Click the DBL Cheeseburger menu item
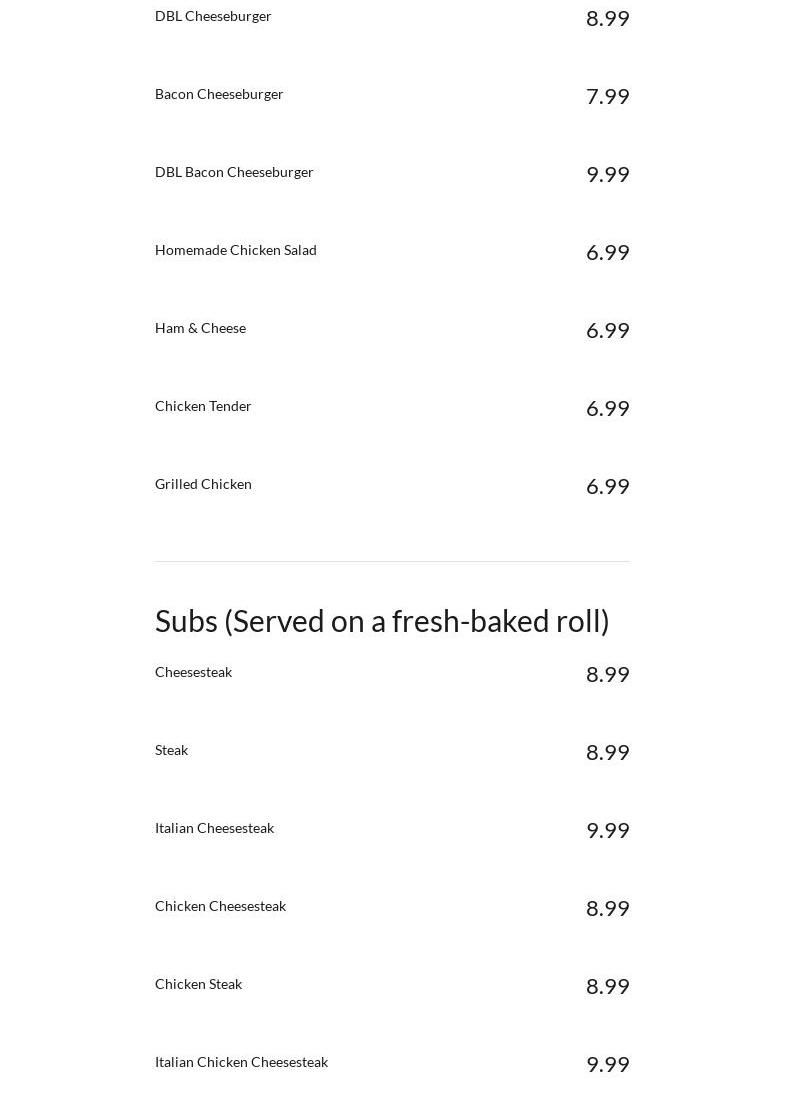 point(213,16)
